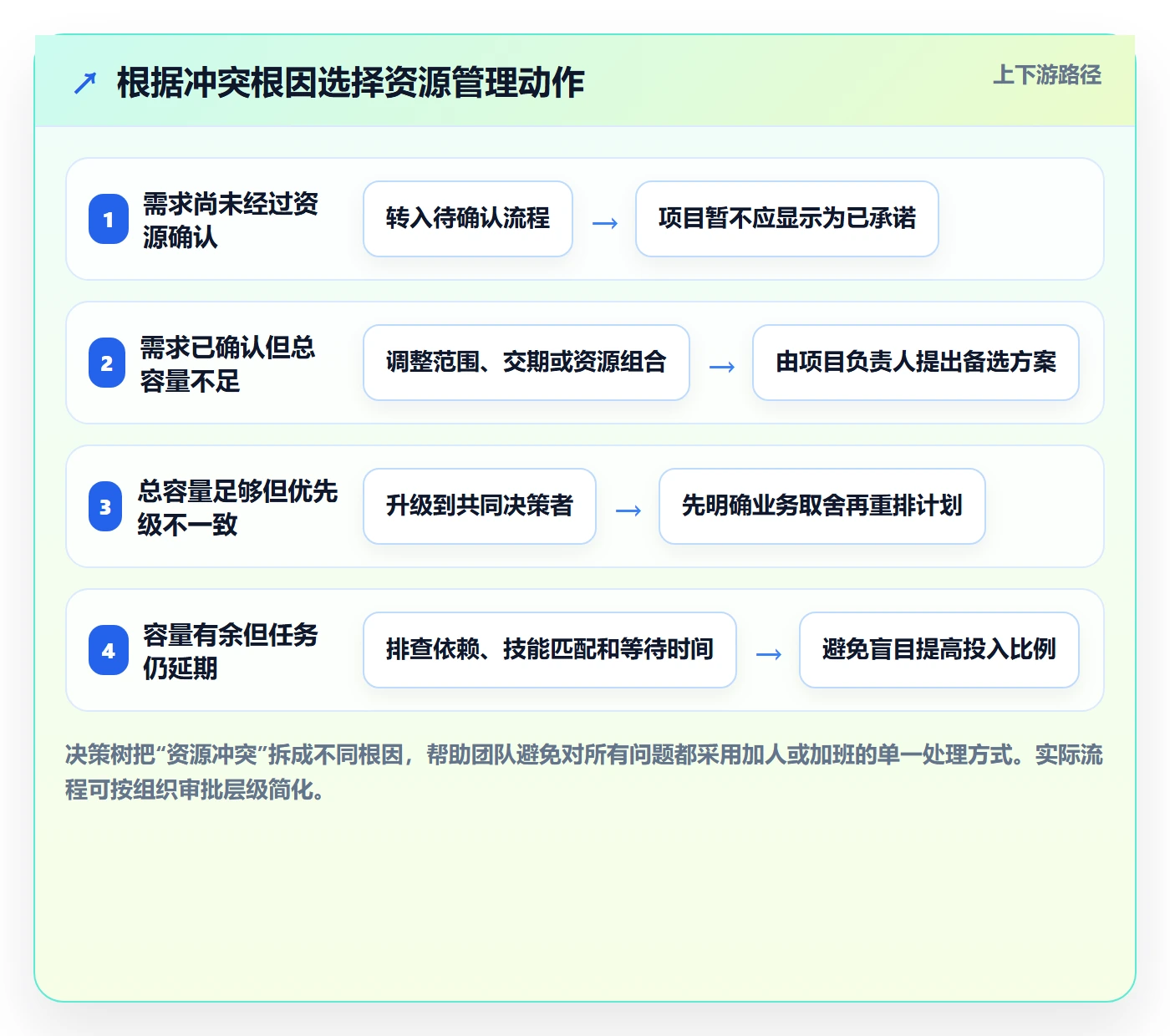This screenshot has height=1036, width=1170.
Task: Click the number 3 step badge
Action: click(105, 506)
